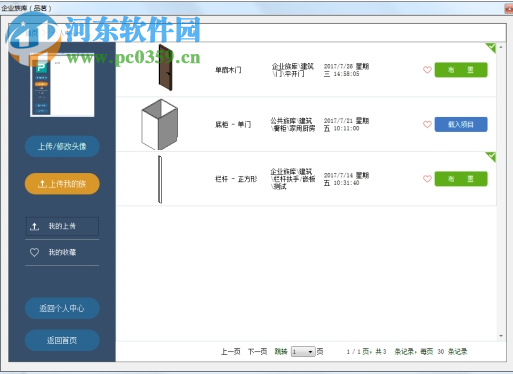Image resolution: width=513 pixels, height=374 pixels.
Task: Click the blue 载入项目 button for 底柜 - 单门
Action: 461,124
